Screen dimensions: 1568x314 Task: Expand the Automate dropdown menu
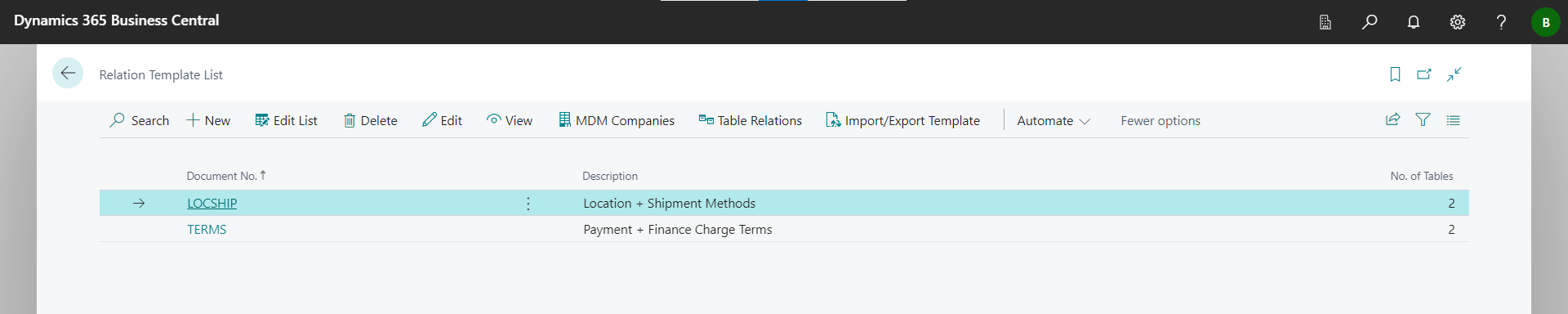click(x=1053, y=120)
